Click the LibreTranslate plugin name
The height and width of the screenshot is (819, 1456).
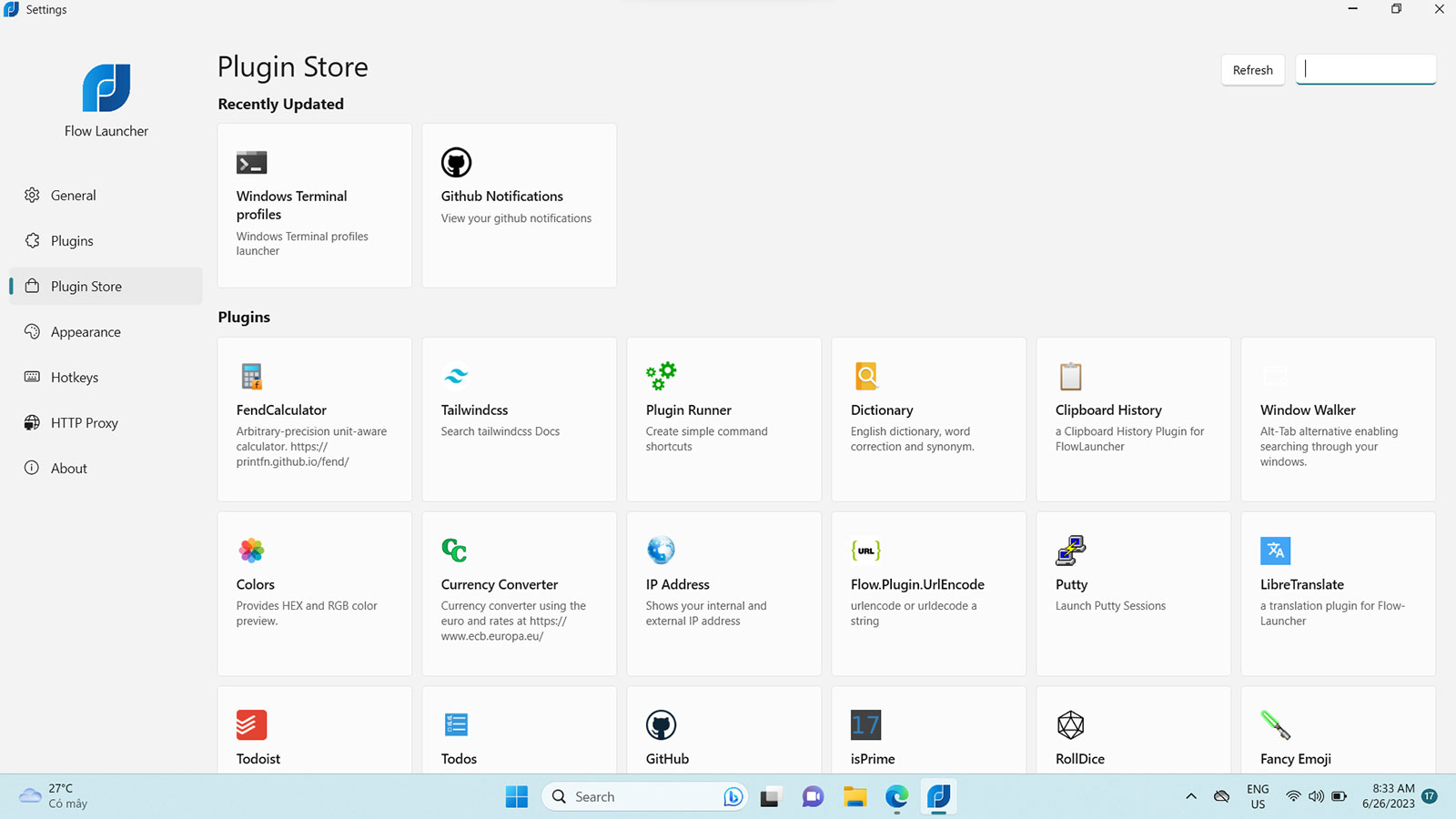point(1302,585)
